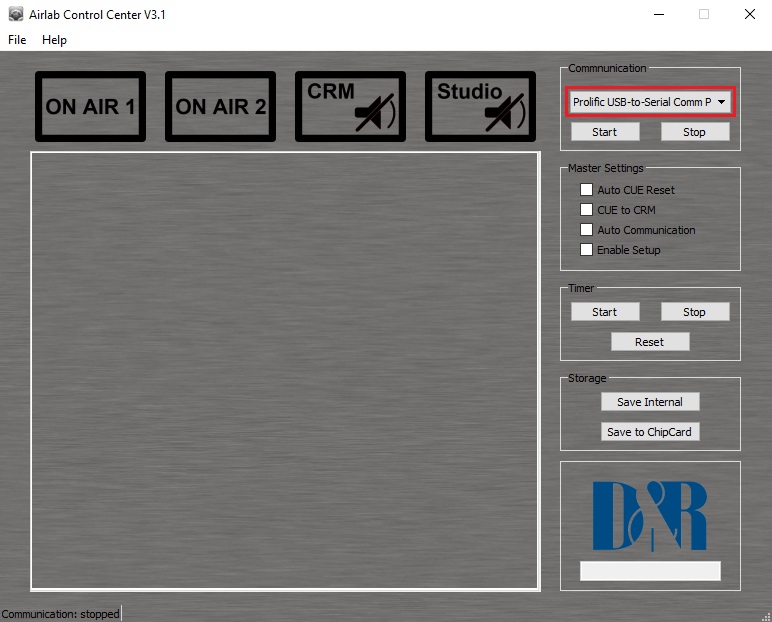Viewport: 772px width, 622px height.
Task: Start the Timer
Action: point(604,312)
